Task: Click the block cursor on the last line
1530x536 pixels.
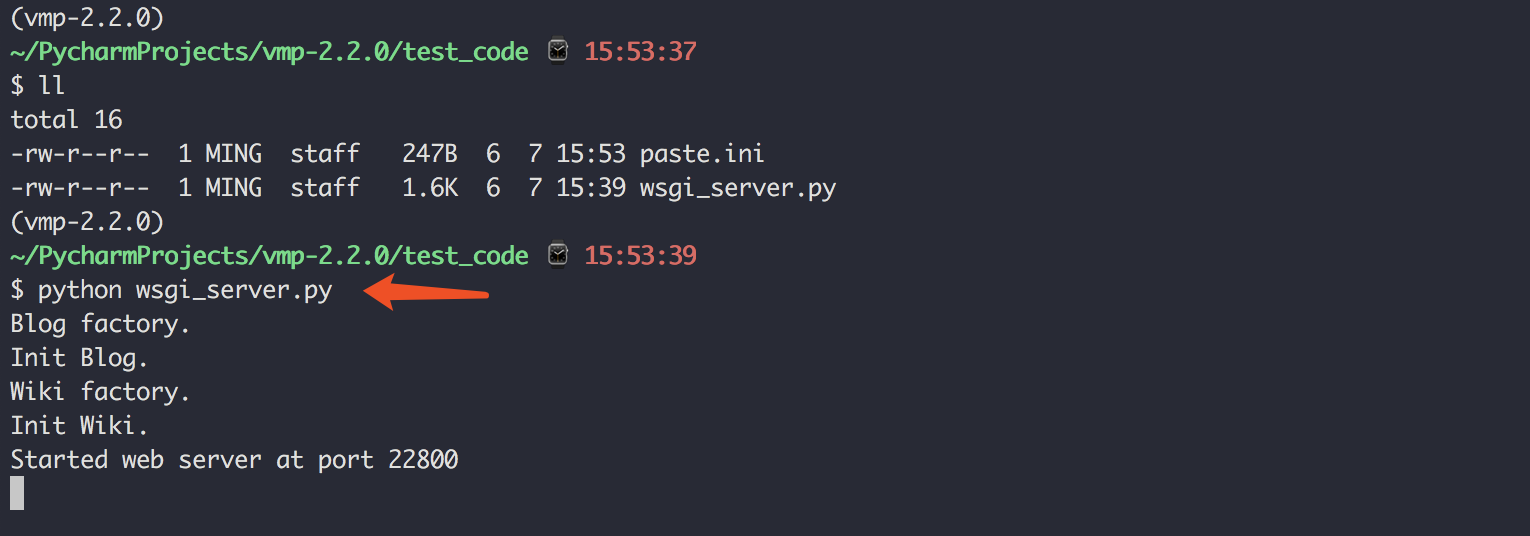Action: (17, 494)
